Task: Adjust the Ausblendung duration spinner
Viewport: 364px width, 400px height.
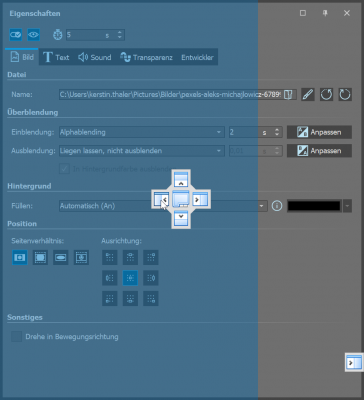Action: (x=277, y=151)
